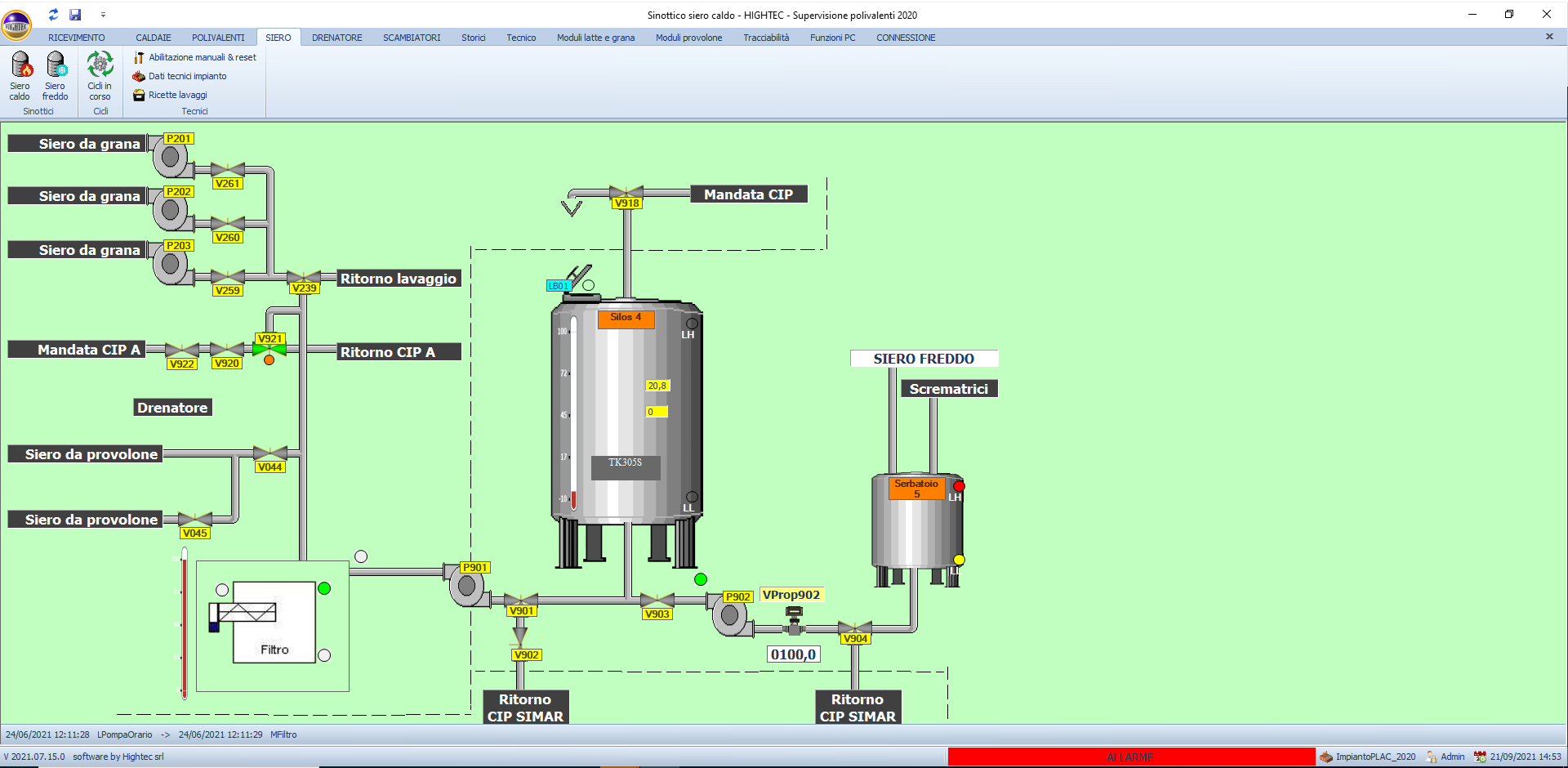
Task: Click valve V918 on Mandata CIP line
Action: (626, 193)
